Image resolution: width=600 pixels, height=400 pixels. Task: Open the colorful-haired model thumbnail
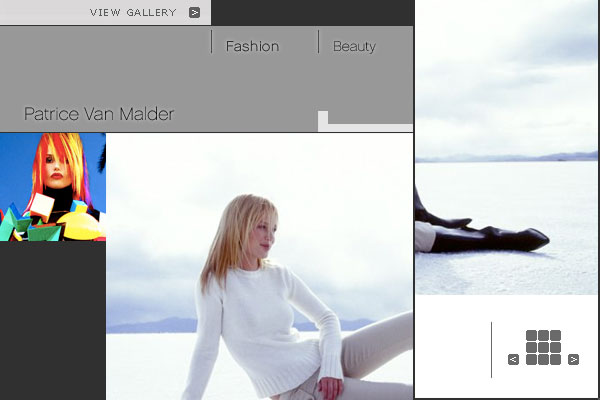coord(52,187)
